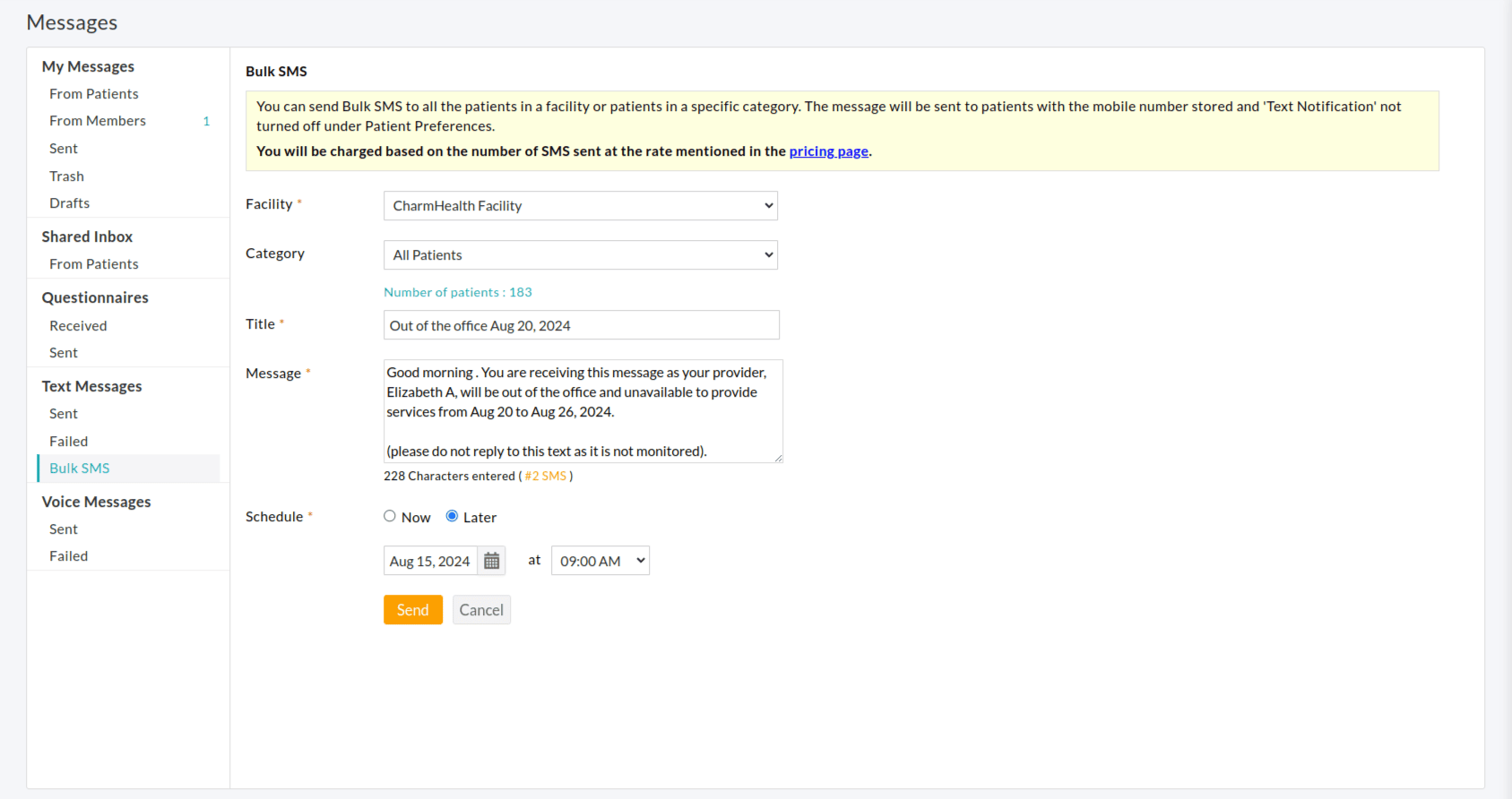1512x799 pixels.
Task: View Failed text messages
Action: [x=69, y=442]
